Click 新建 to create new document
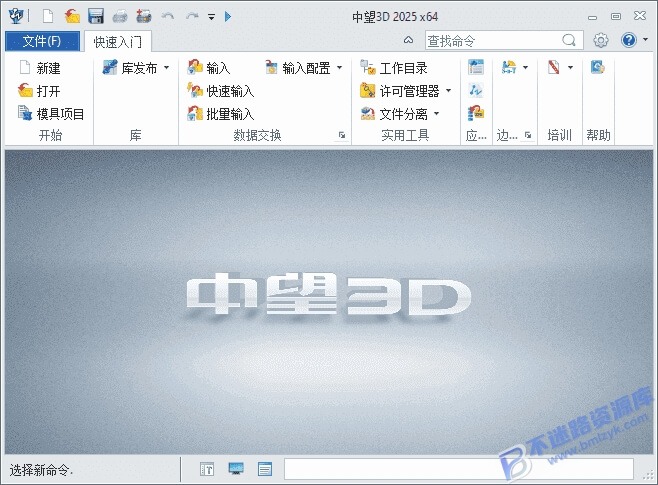Screen dimensions: 658x485 click(40, 68)
